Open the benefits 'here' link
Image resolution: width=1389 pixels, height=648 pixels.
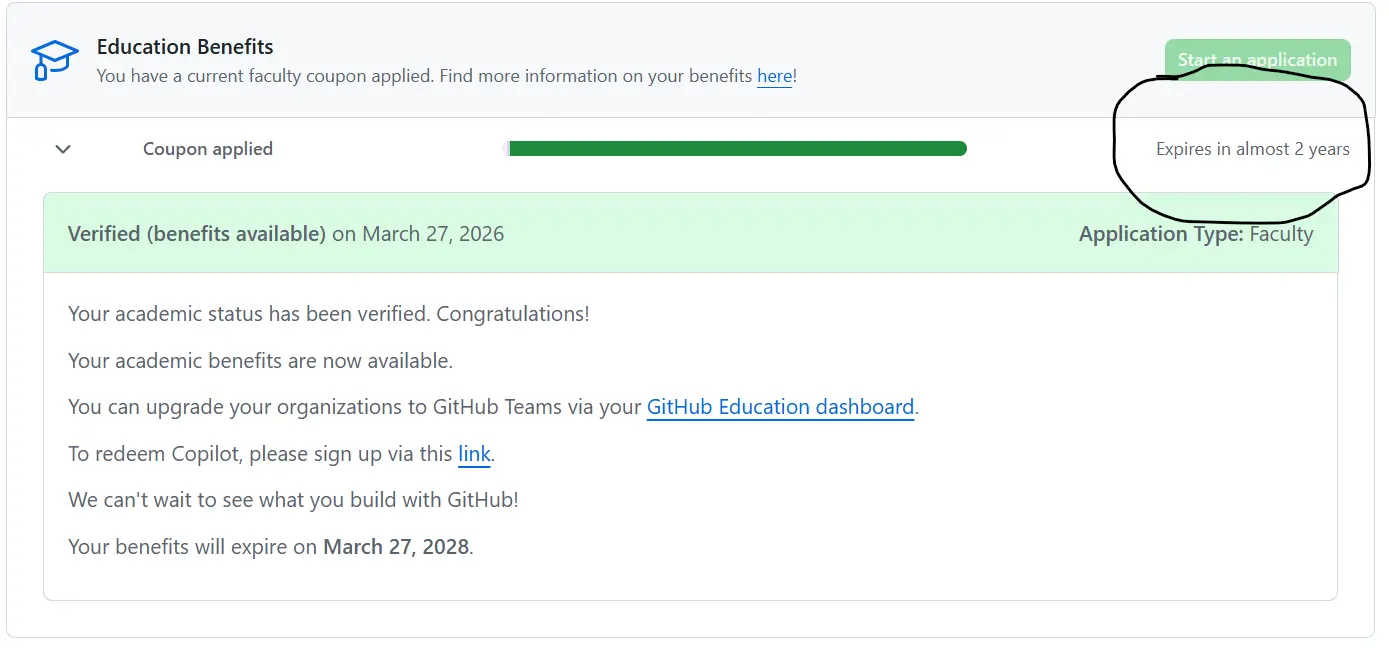point(774,76)
